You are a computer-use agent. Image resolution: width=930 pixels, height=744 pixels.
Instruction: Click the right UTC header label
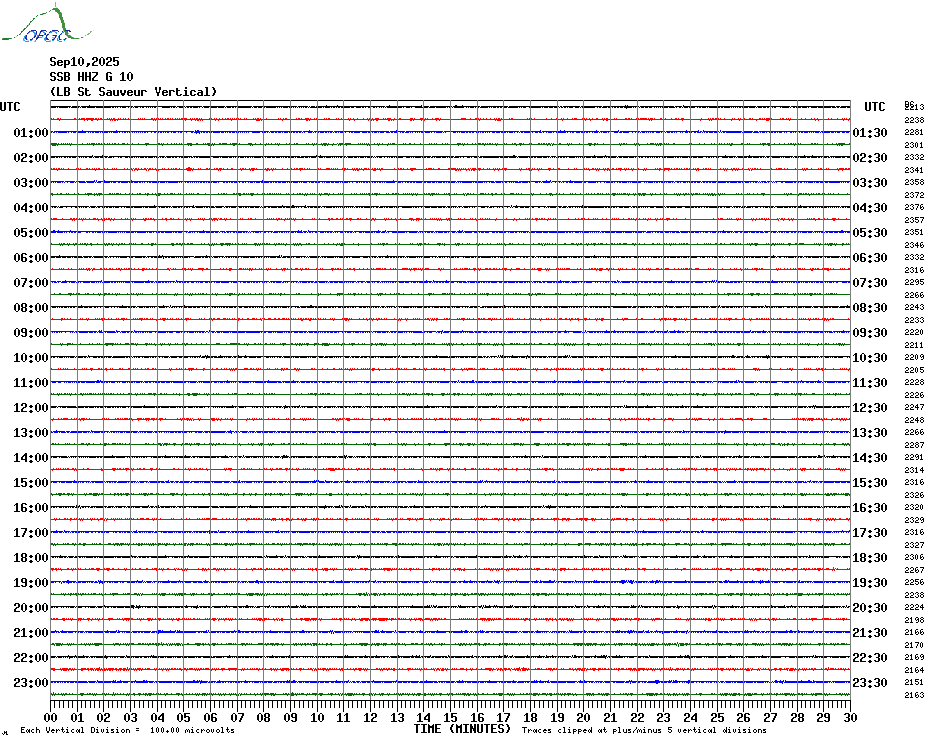coord(874,107)
